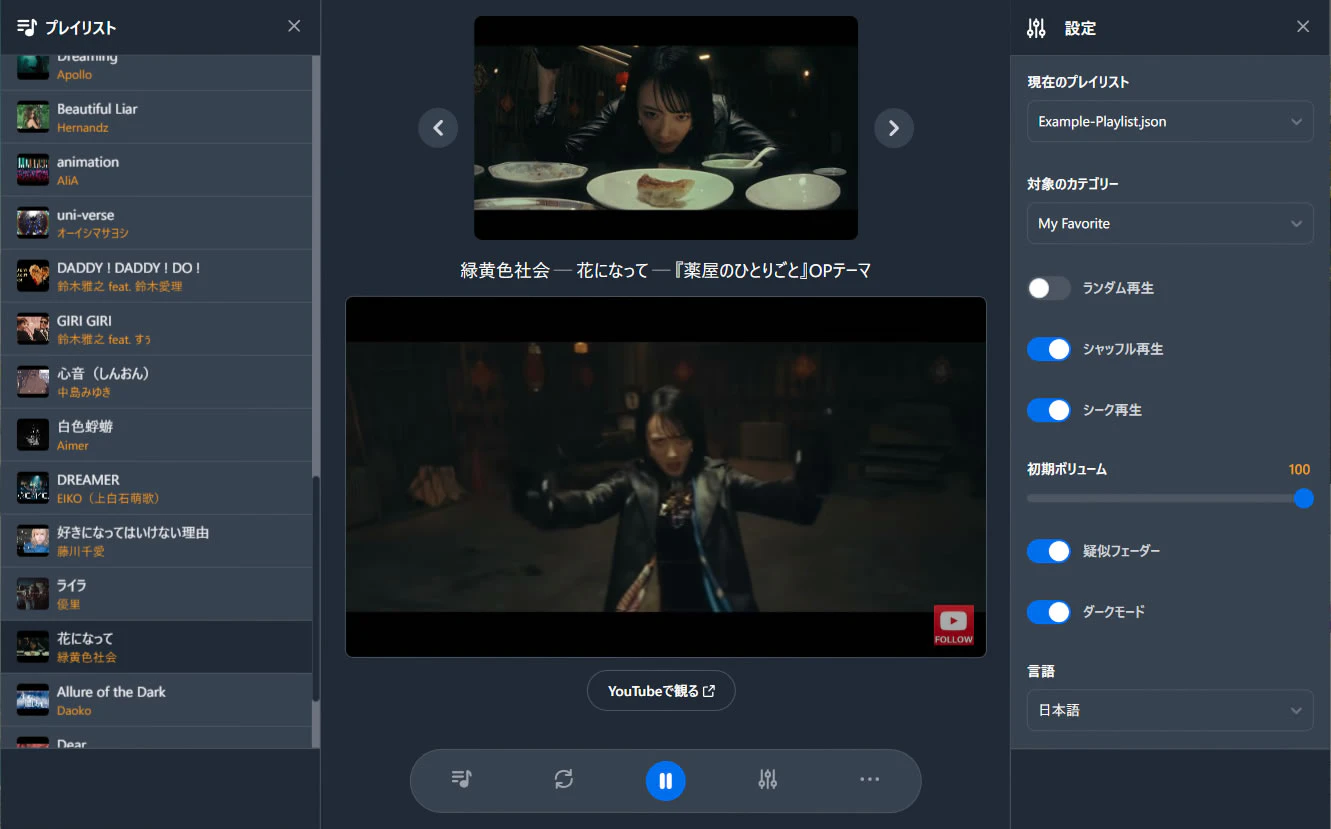Click the YouTube FOLLOW icon on the video

pyautogui.click(x=953, y=625)
